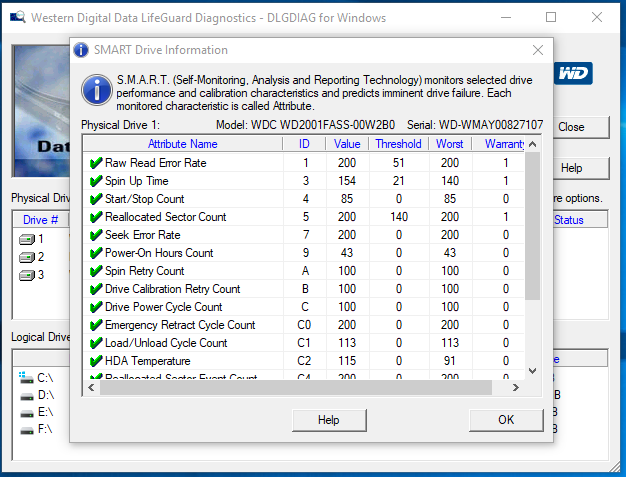Sort by Threshold column header

(398, 144)
